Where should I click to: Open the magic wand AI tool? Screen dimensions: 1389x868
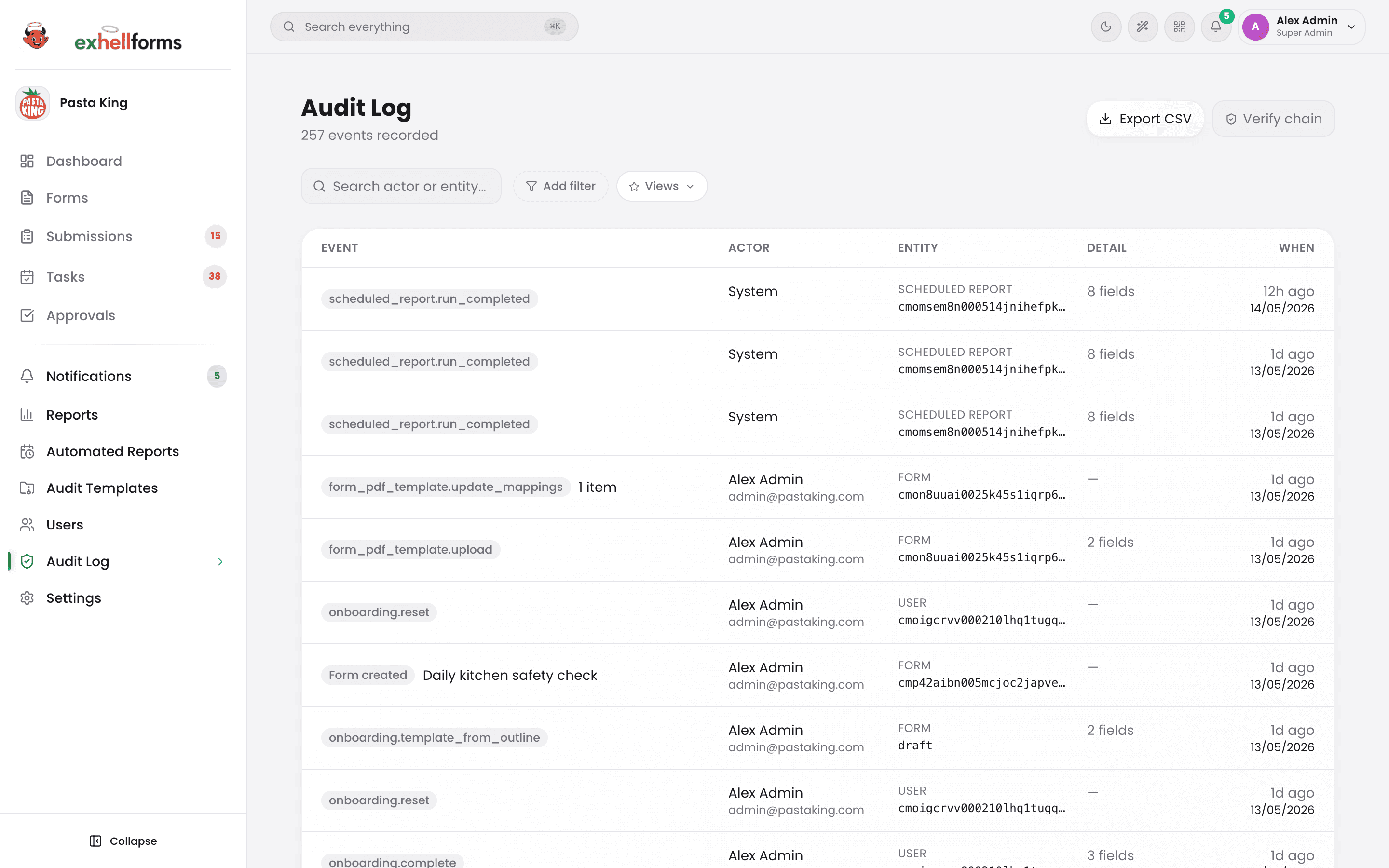(x=1142, y=27)
